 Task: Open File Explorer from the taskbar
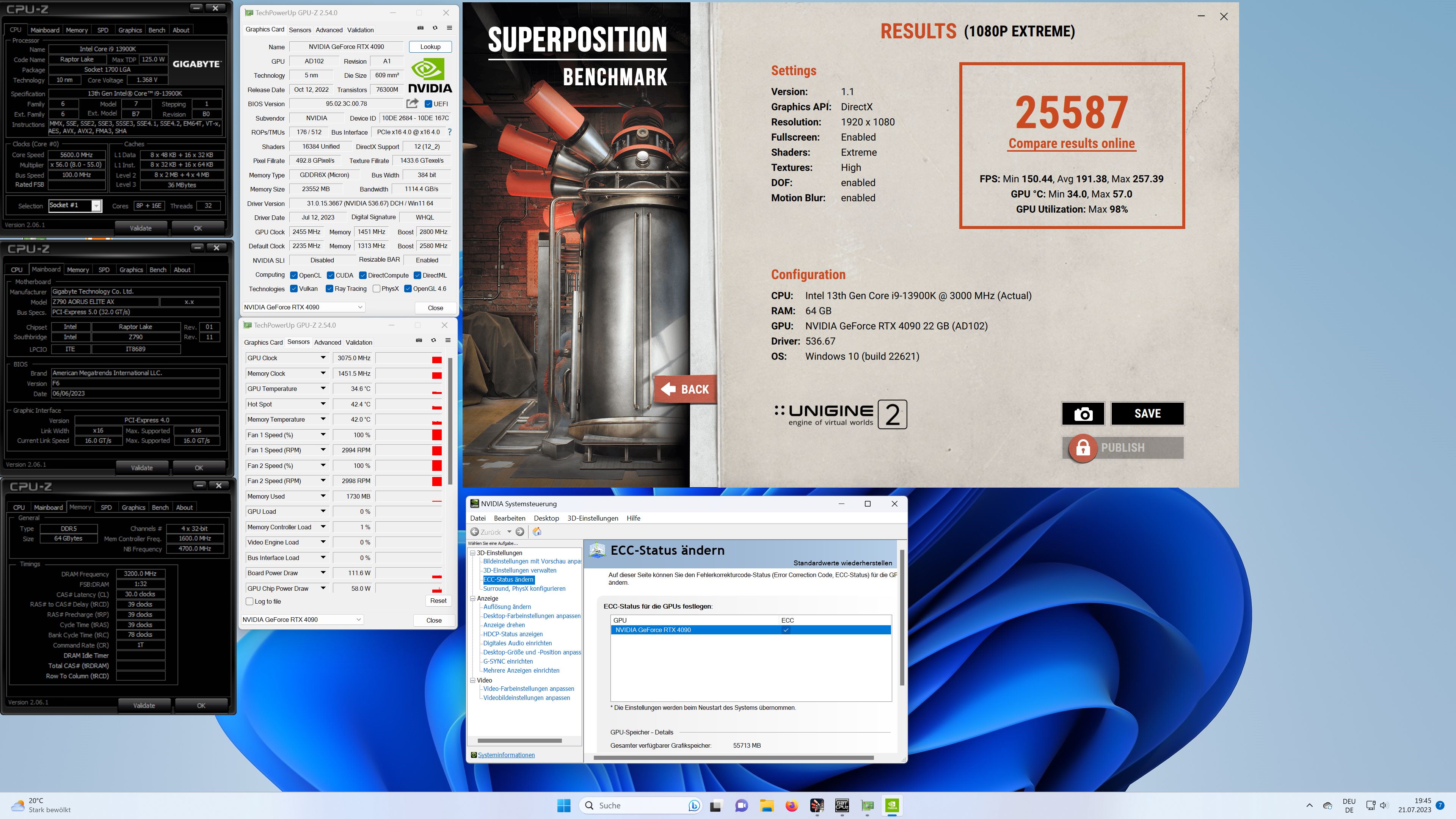pos(766,805)
